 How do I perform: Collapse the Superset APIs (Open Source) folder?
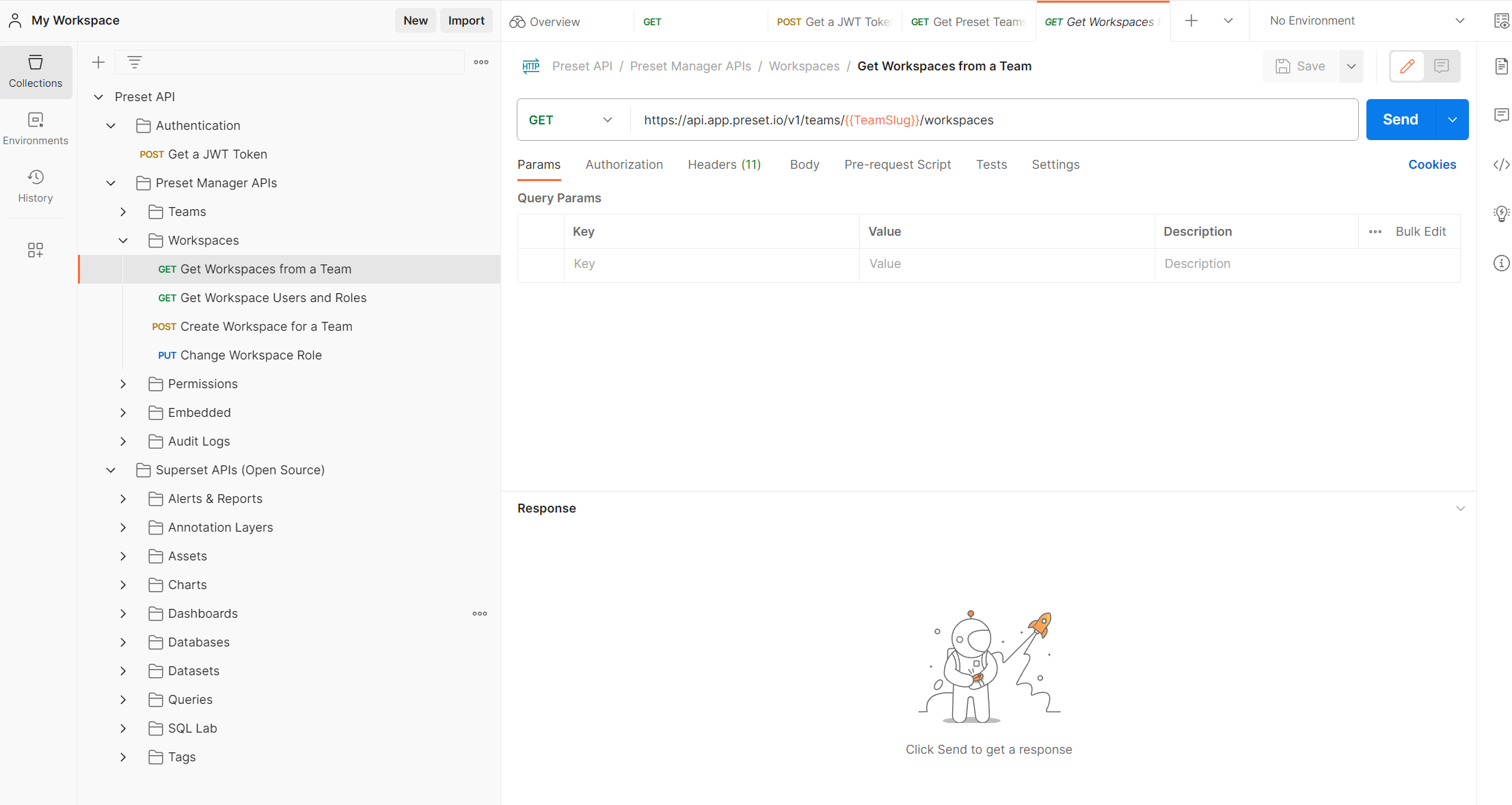coord(111,469)
